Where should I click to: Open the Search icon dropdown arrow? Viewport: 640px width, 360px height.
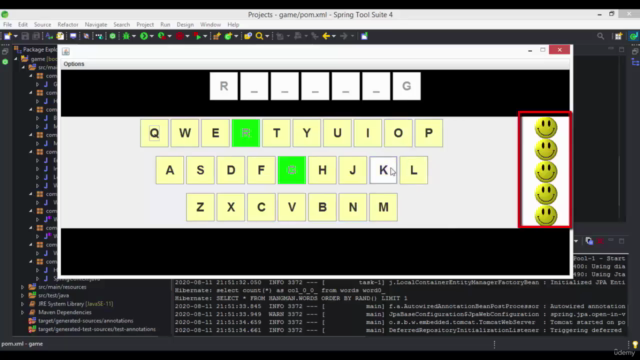click(x=267, y=36)
